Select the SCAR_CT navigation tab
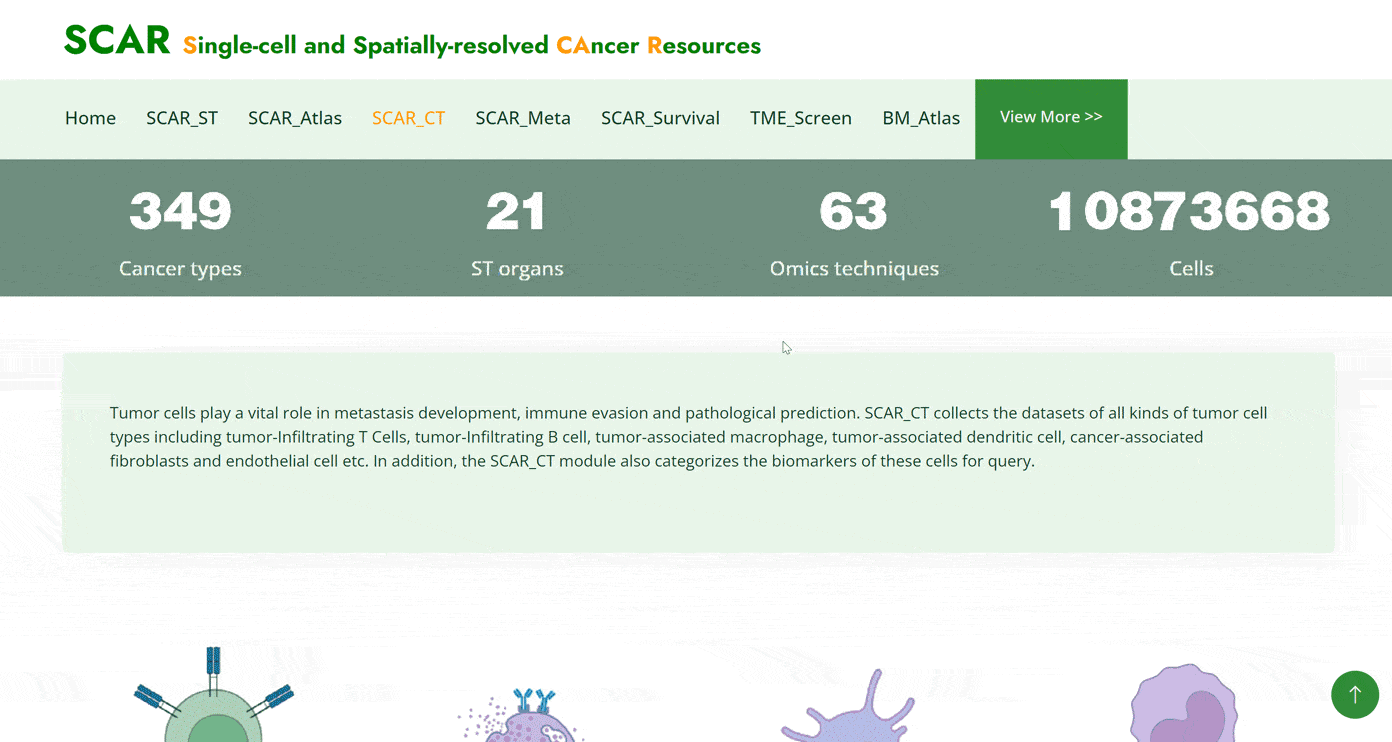 [x=408, y=118]
